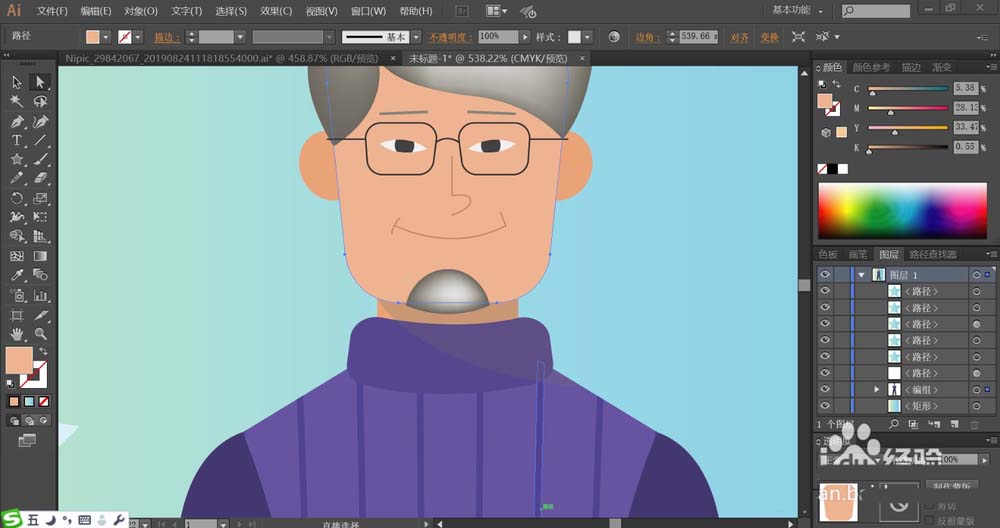
Task: Select the Paintbrush tool
Action: (40, 159)
